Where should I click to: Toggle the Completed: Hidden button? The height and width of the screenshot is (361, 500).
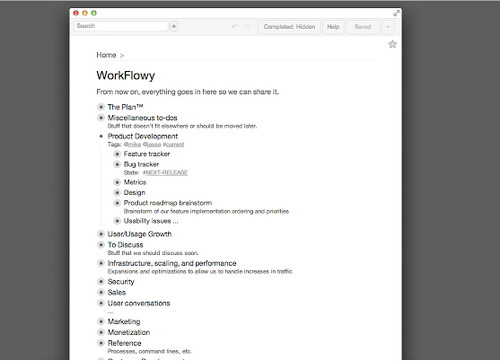pos(289,27)
